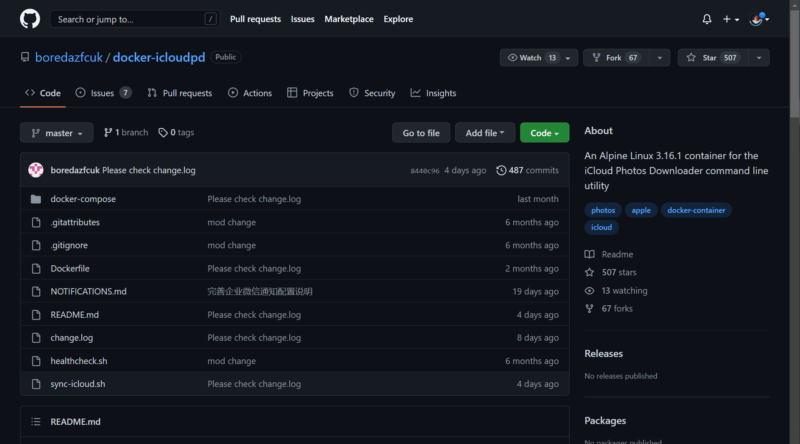Open the Packages heading link

(x=605, y=421)
